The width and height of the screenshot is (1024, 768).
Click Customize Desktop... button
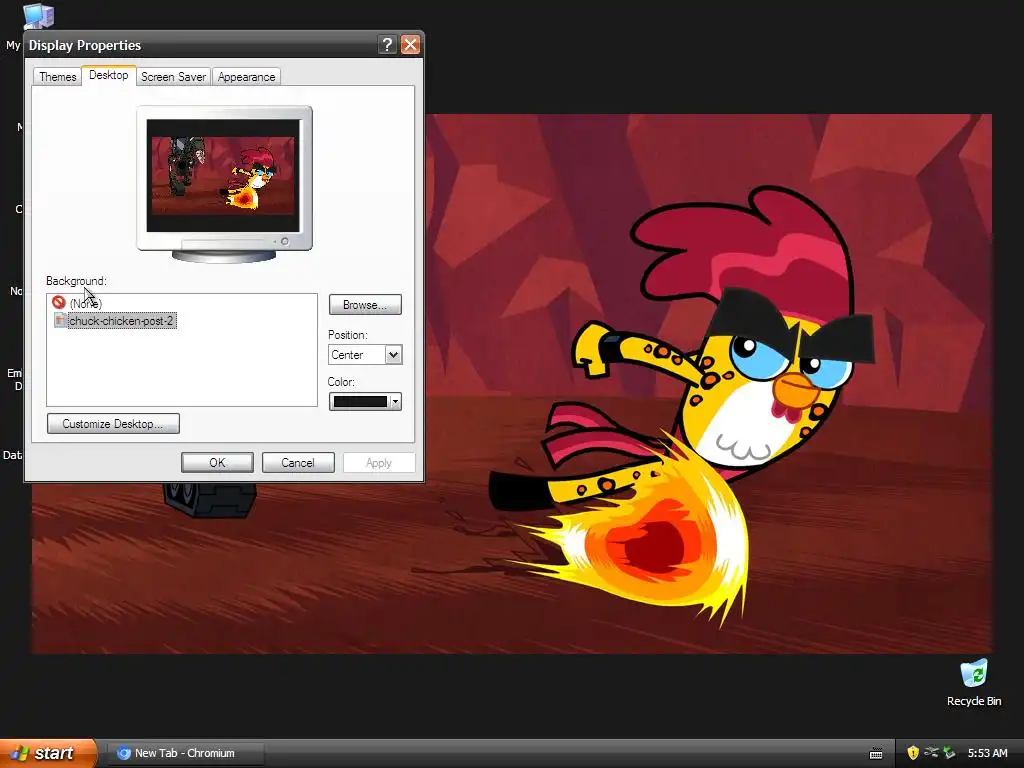pyautogui.click(x=113, y=424)
